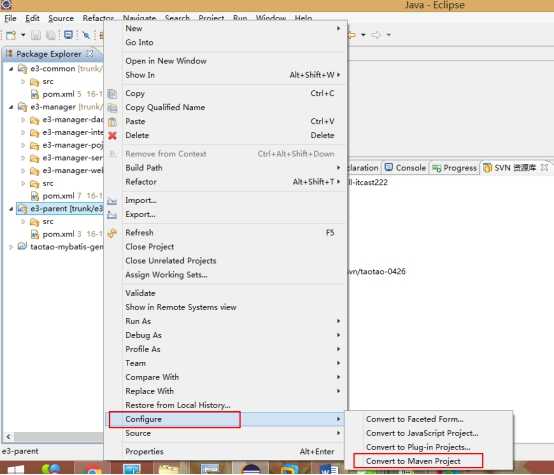Select Restore from Local History
Viewport: 554px width, 475px height.
tap(226, 405)
